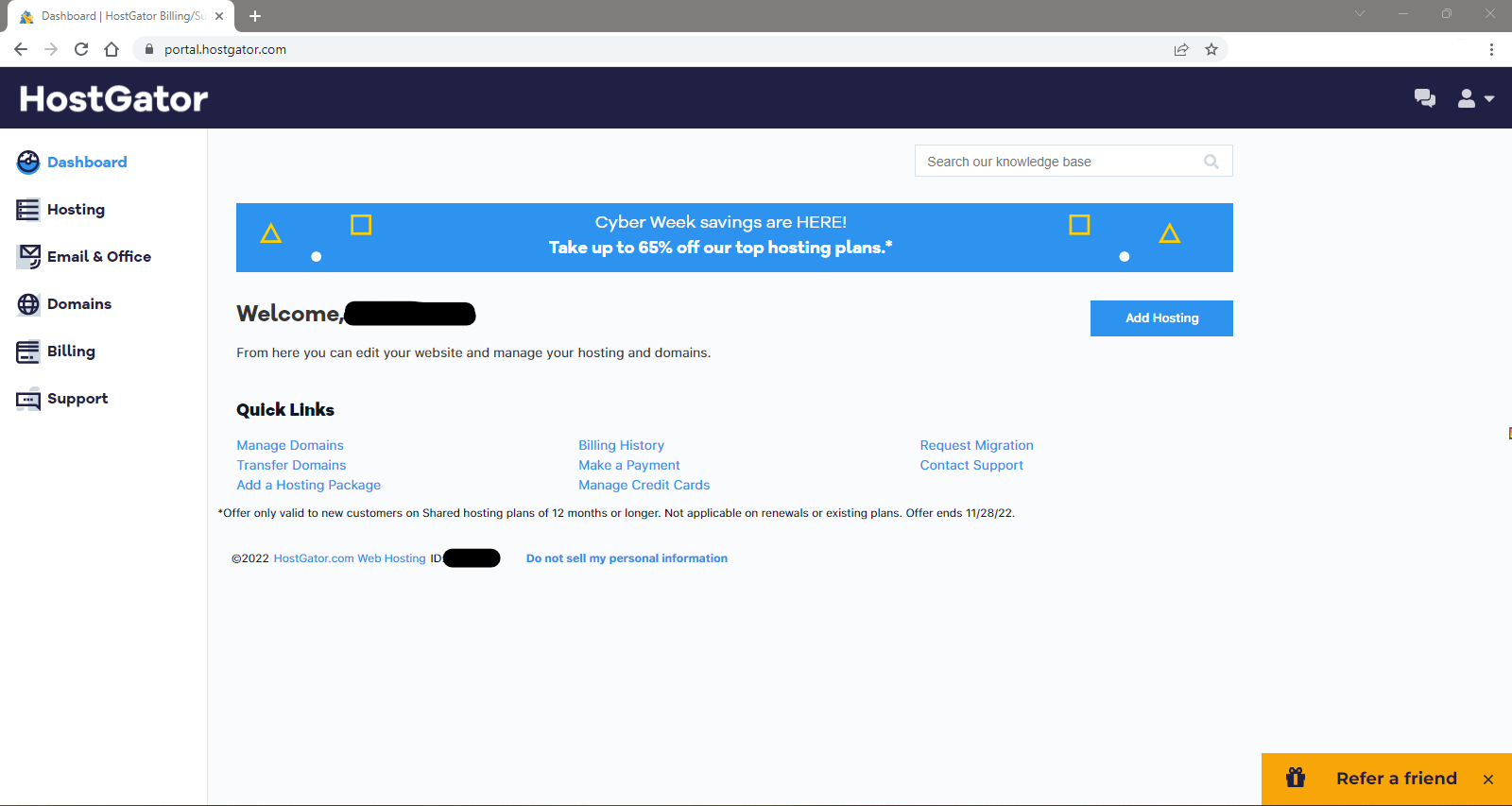Go back with the browser back arrow

(21, 49)
